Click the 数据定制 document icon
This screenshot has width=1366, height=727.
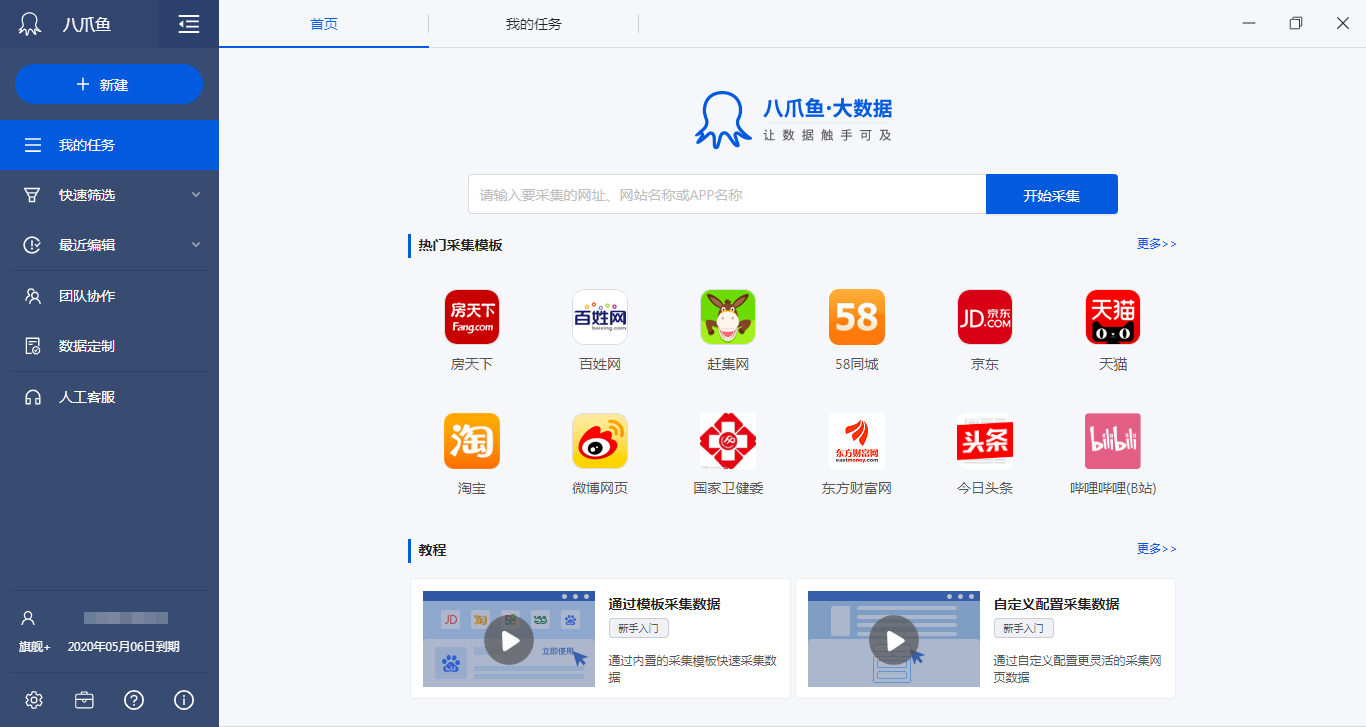point(33,346)
